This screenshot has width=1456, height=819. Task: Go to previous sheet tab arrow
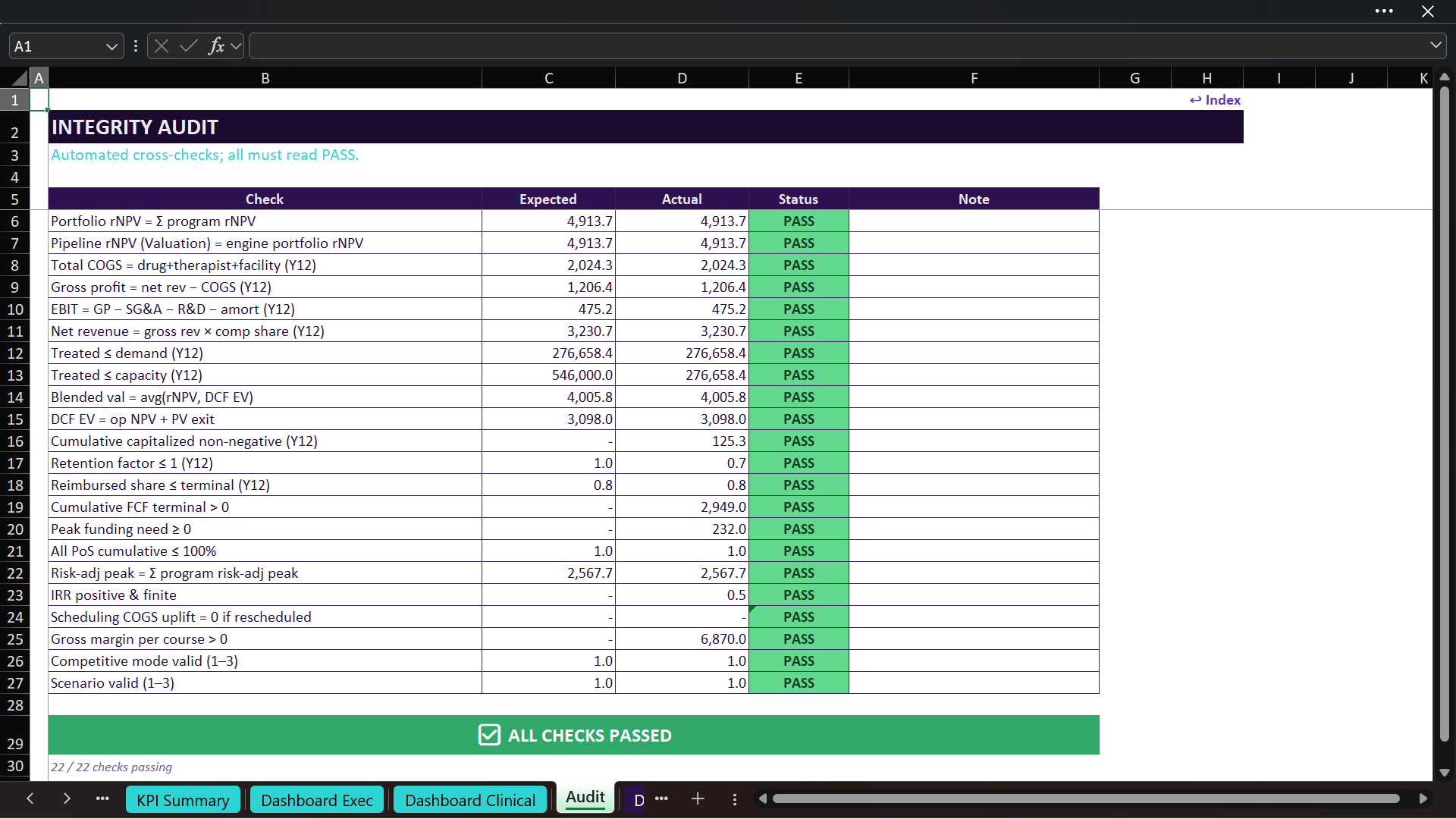[30, 799]
